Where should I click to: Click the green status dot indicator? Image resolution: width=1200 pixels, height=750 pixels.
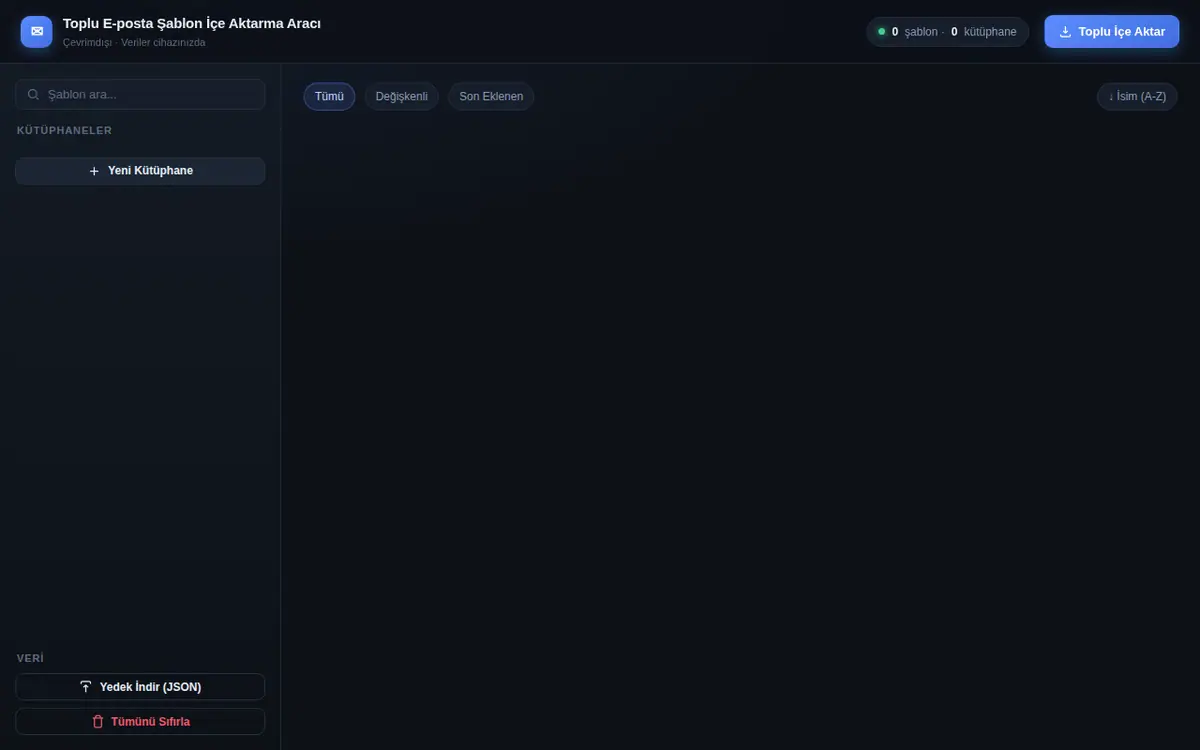tap(881, 32)
